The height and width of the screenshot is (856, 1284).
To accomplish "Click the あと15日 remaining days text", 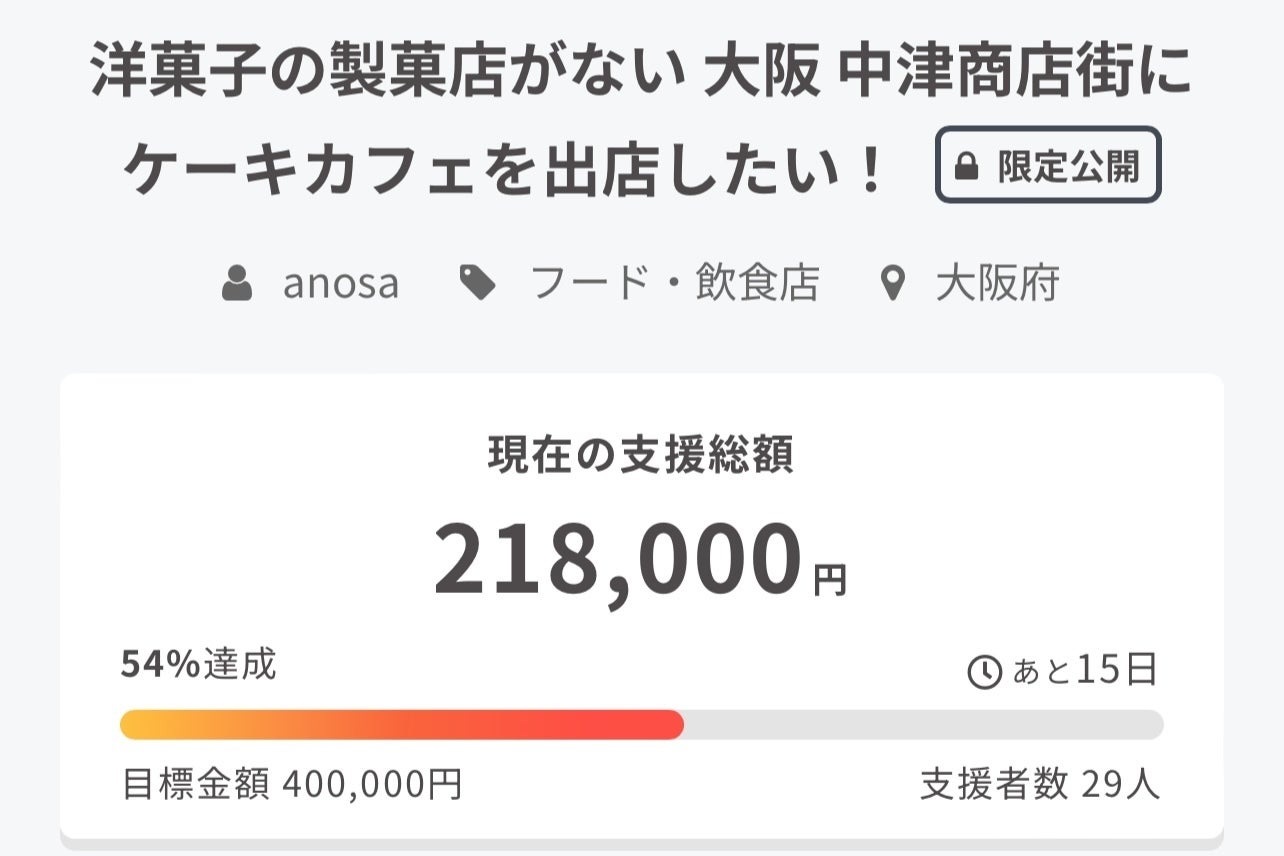I will pos(1085,671).
